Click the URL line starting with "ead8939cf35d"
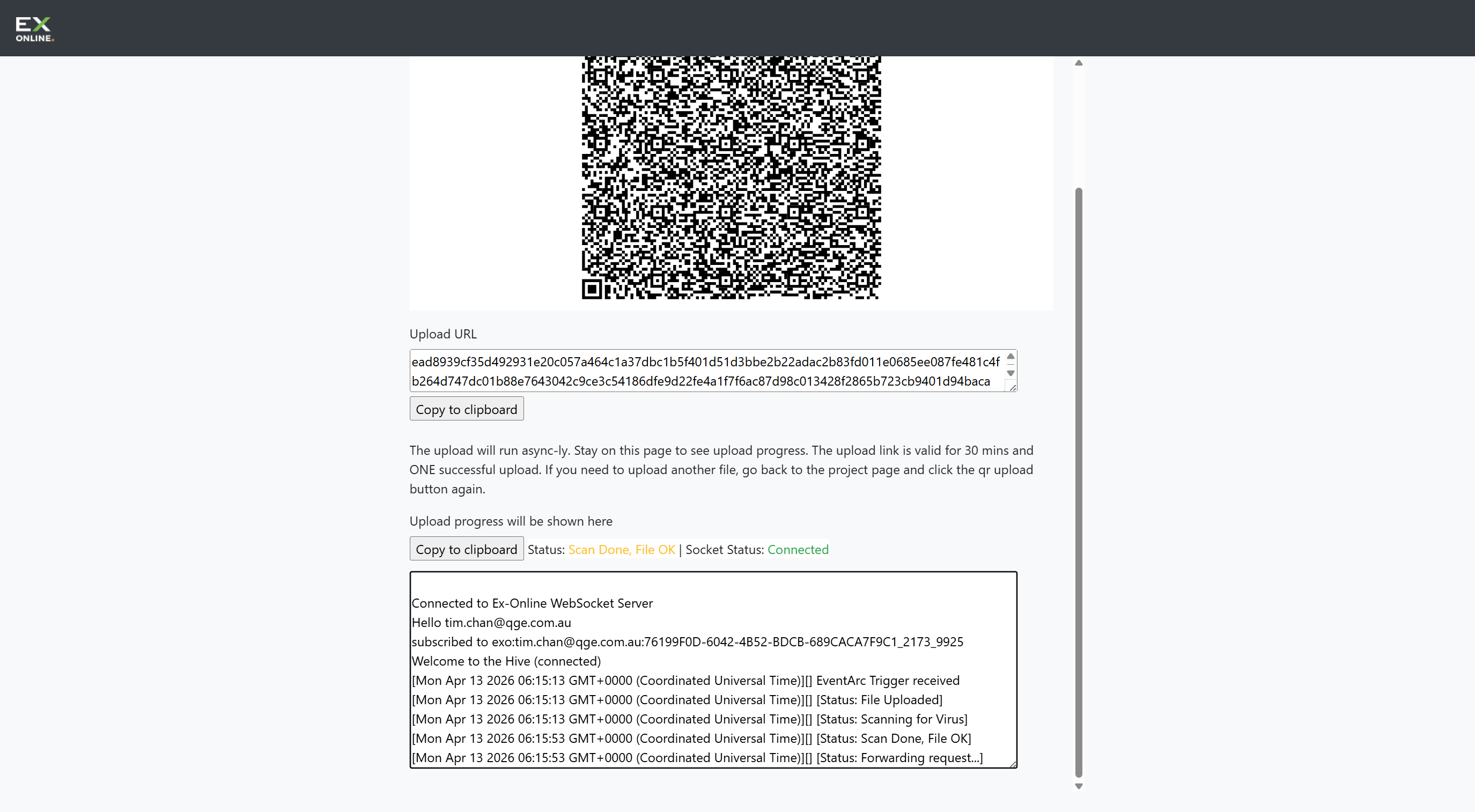Screen dimensions: 1475x812 coord(705,362)
